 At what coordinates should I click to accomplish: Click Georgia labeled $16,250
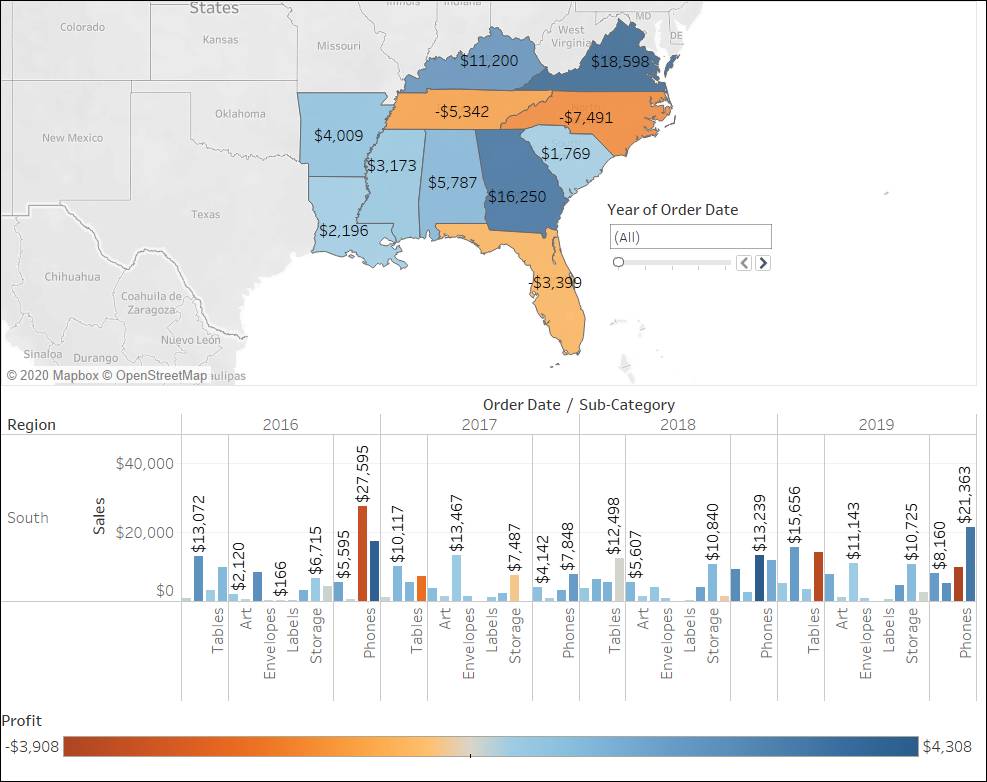515,195
